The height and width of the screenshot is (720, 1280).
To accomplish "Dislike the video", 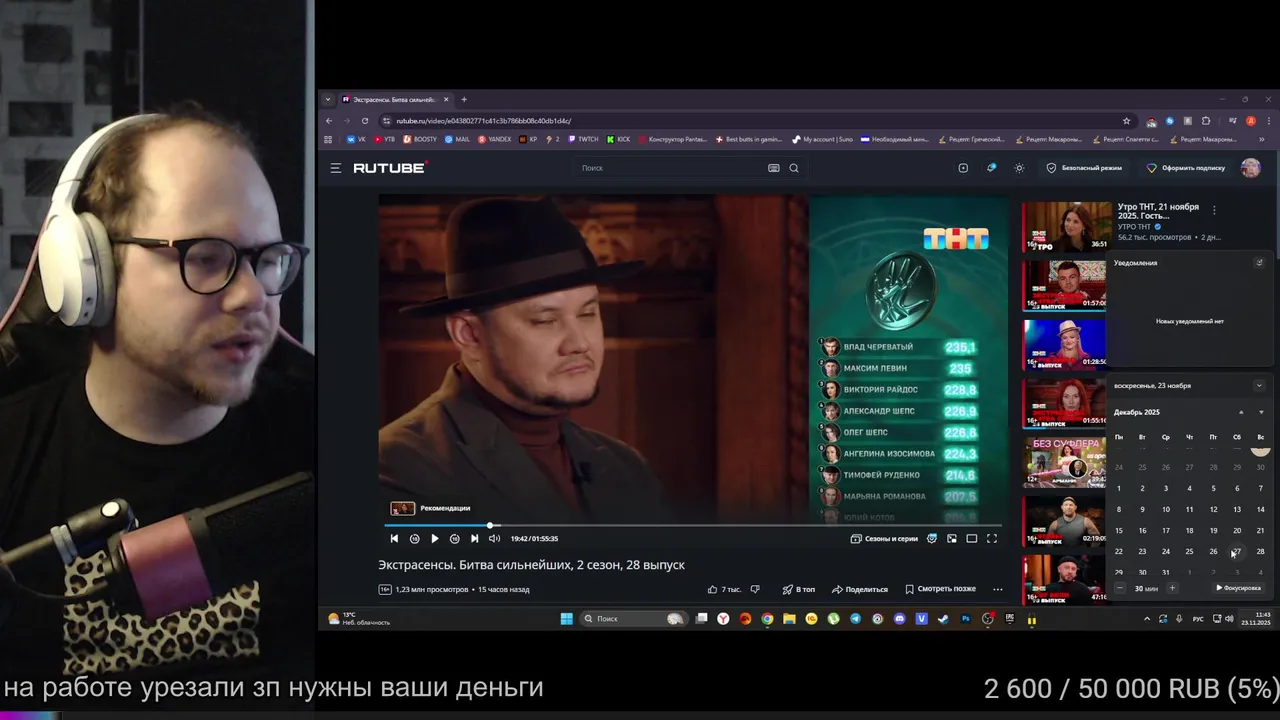I will pyautogui.click(x=755, y=589).
